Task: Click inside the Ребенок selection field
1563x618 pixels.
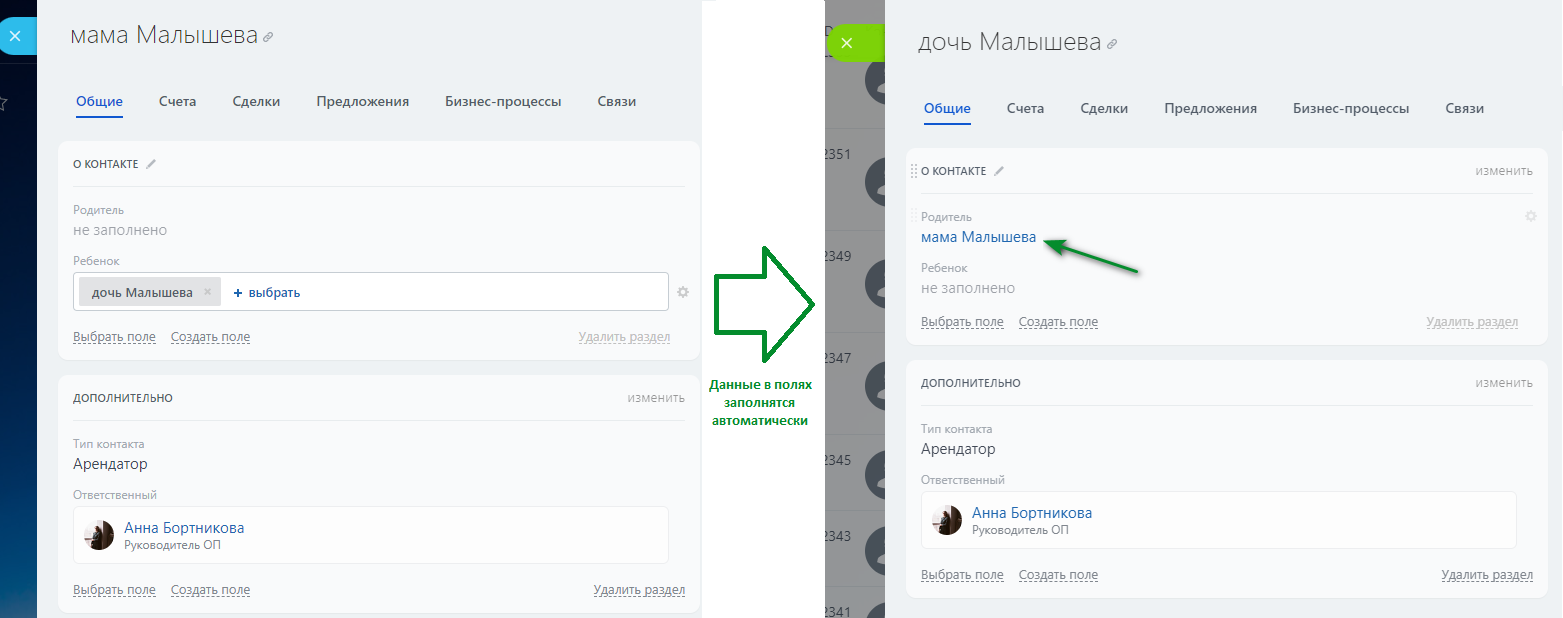Action: 480,292
